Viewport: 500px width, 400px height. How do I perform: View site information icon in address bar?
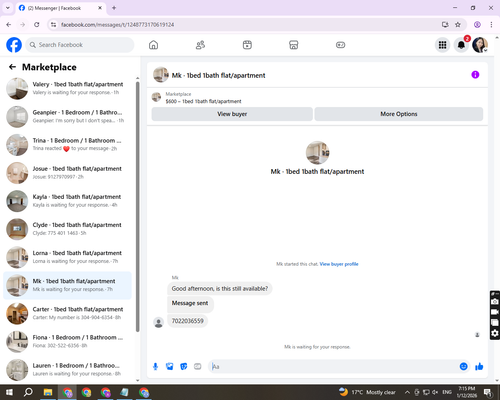point(53,25)
